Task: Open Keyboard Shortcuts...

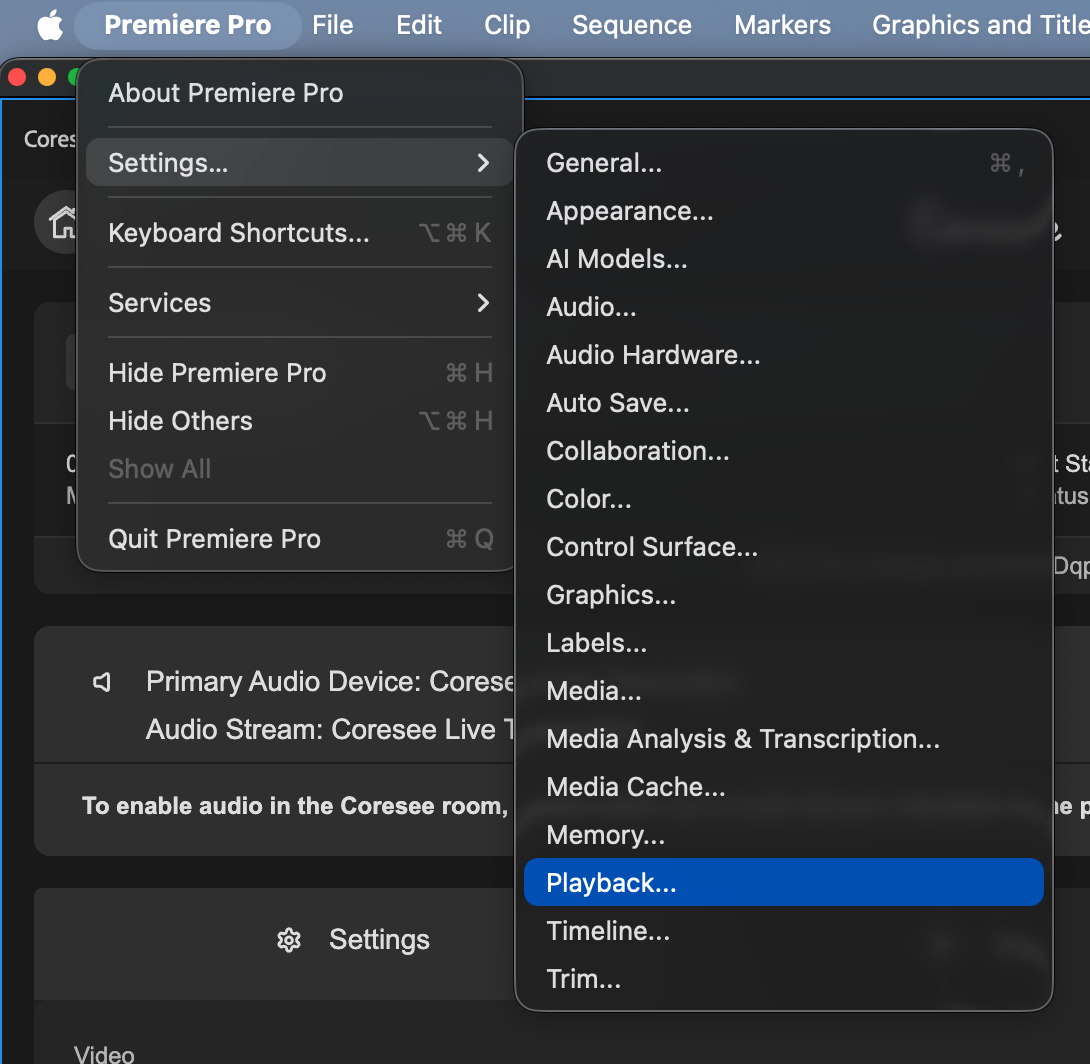Action: click(300, 233)
